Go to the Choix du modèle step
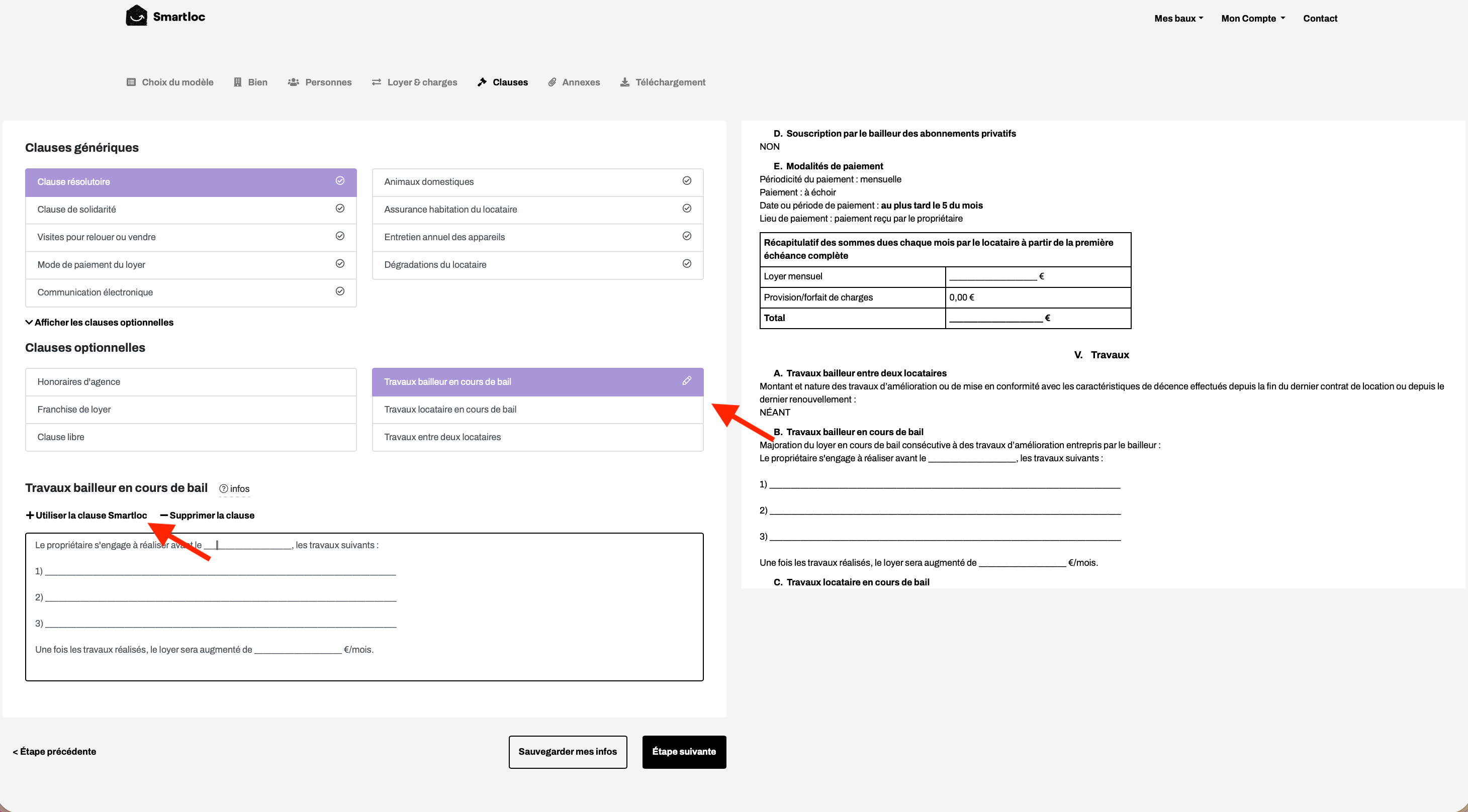 tap(170, 82)
